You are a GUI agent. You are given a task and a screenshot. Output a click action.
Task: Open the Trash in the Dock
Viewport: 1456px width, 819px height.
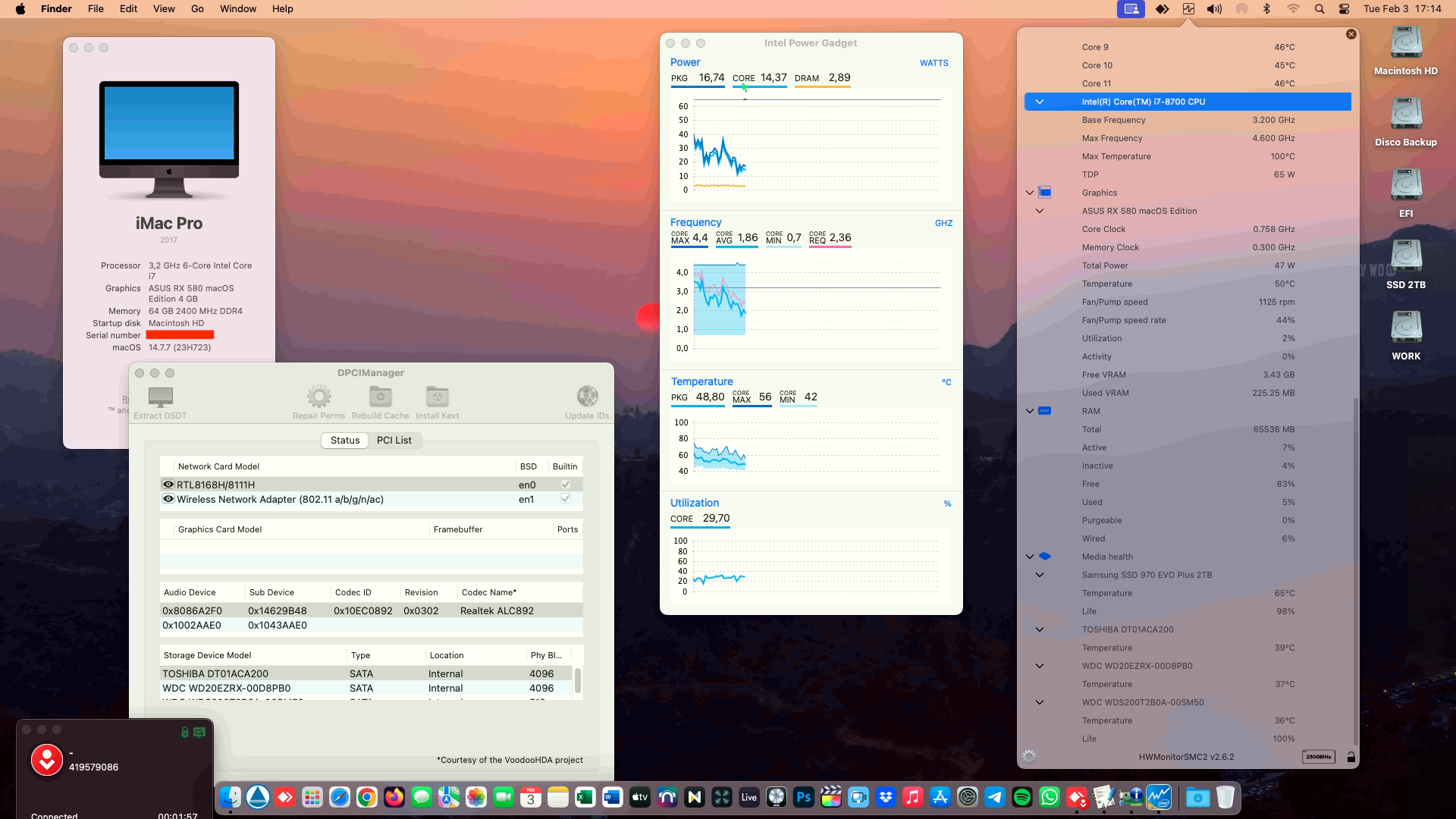[1225, 797]
